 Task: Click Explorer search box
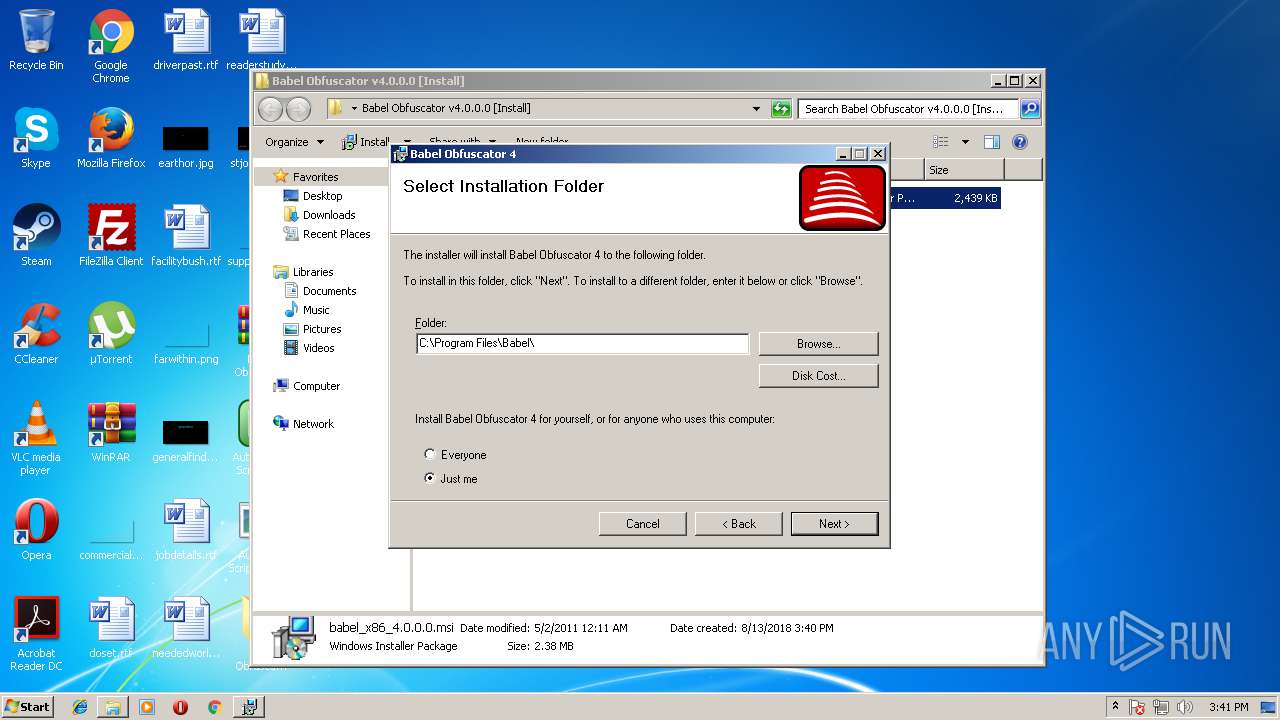pyautogui.click(x=908, y=109)
